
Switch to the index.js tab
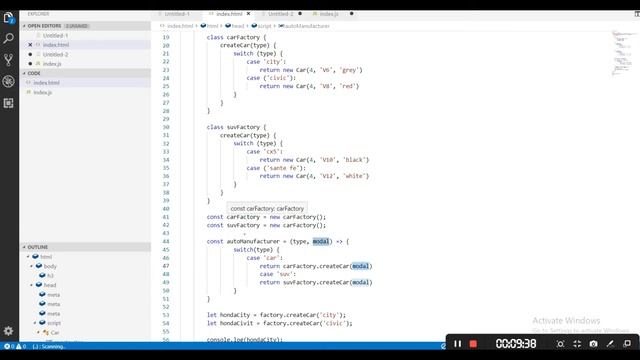tap(329, 14)
